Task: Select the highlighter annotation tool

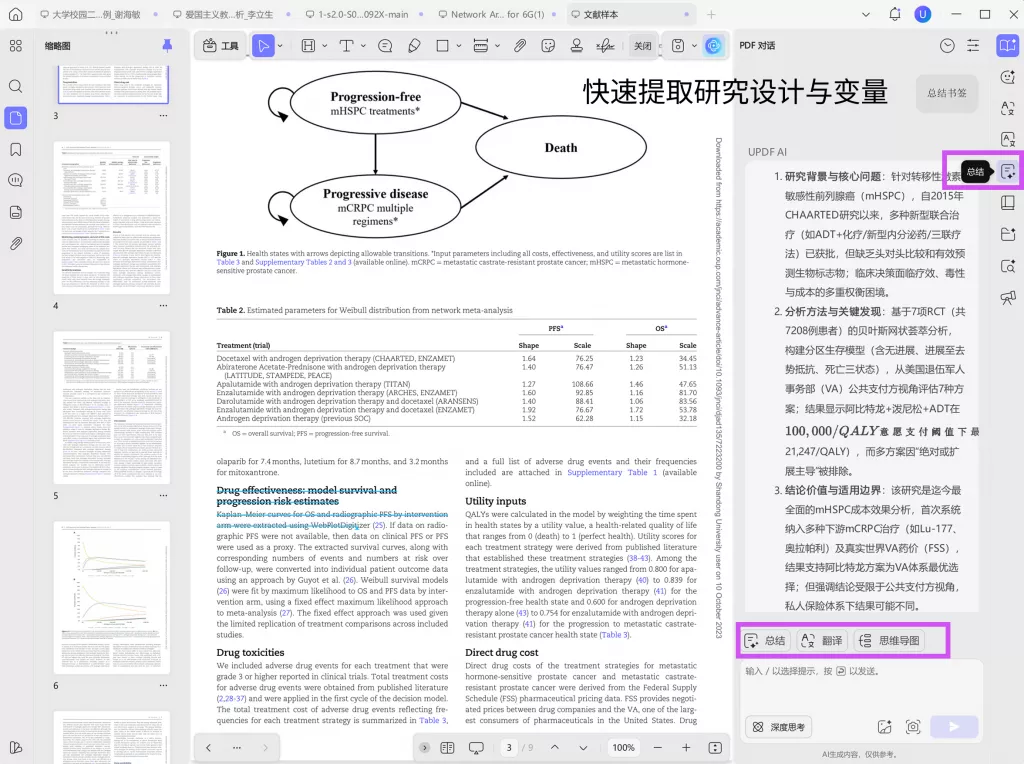Action: click(412, 45)
